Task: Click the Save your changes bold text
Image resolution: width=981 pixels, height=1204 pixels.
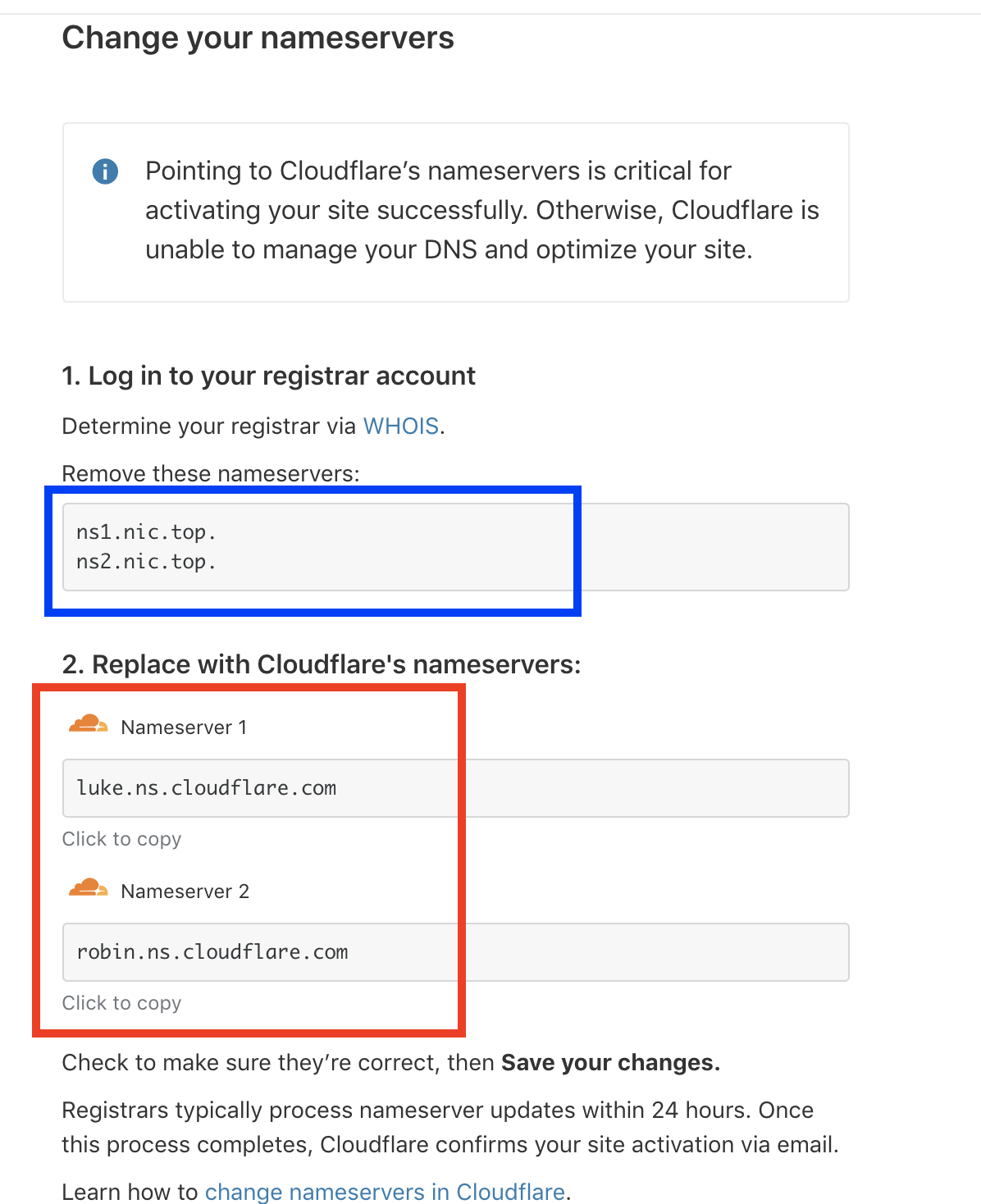Action: coord(611,1062)
